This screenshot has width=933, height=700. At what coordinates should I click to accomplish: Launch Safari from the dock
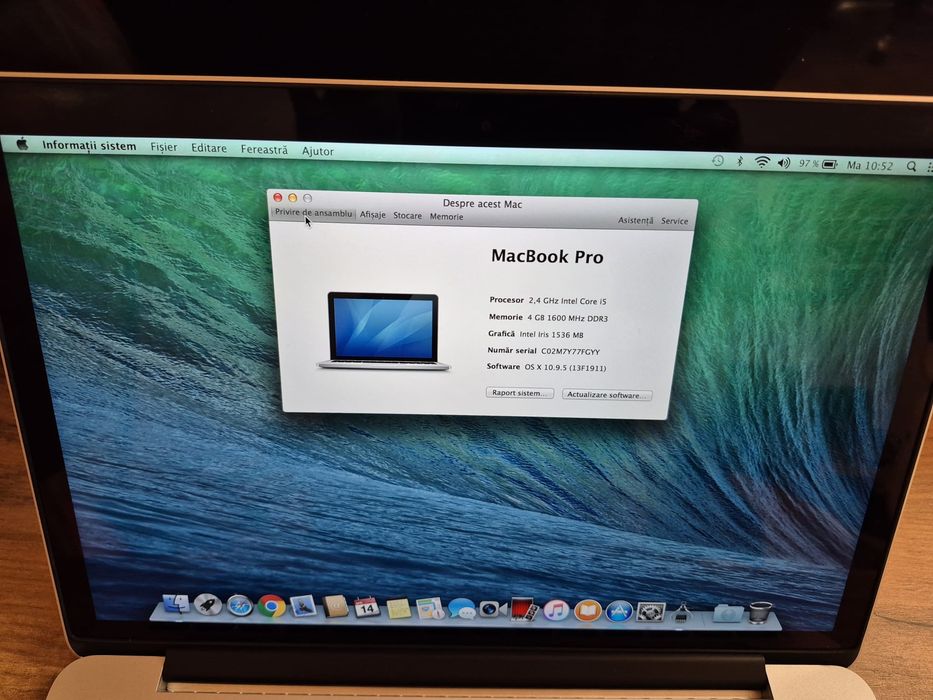tap(240, 605)
